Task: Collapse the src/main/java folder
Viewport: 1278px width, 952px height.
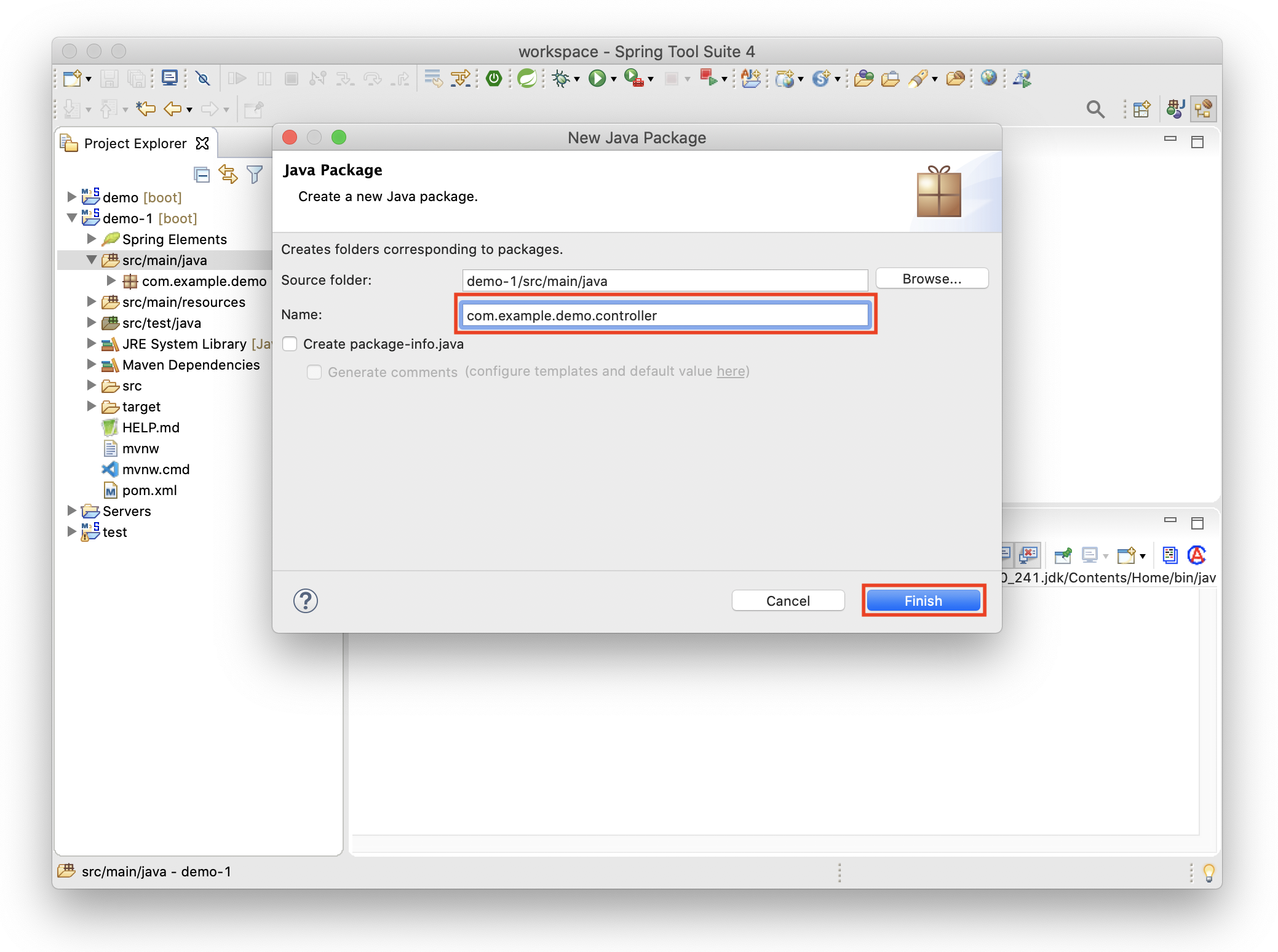Action: click(92, 260)
